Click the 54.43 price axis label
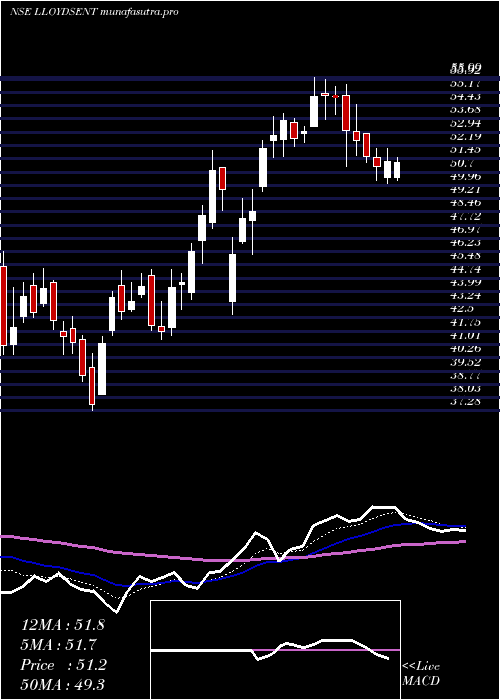The image size is (500, 700). click(x=465, y=96)
